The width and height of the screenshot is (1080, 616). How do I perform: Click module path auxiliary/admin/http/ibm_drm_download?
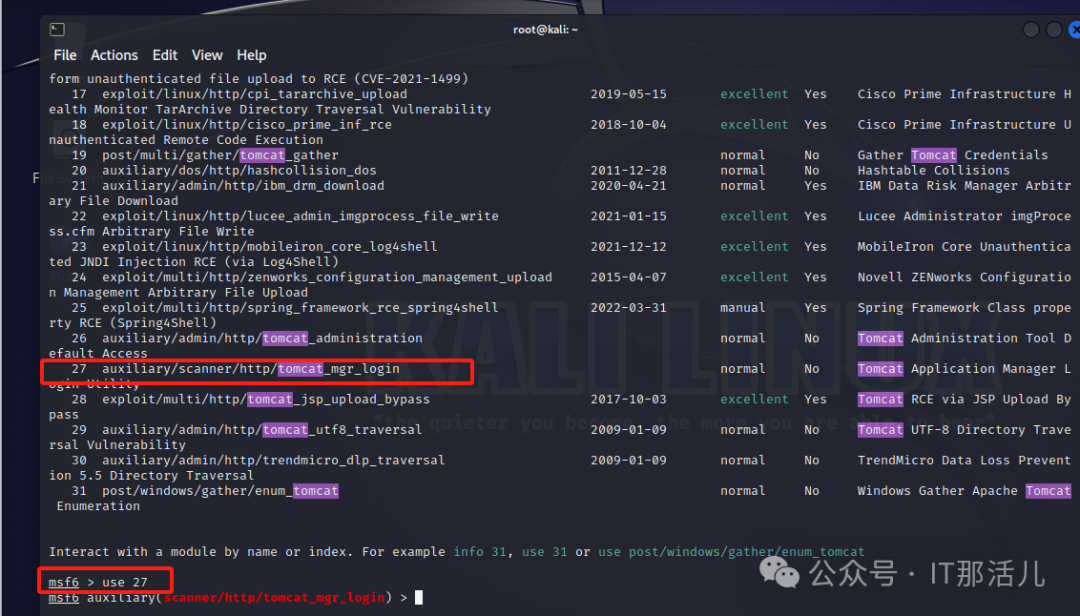[x=243, y=185]
